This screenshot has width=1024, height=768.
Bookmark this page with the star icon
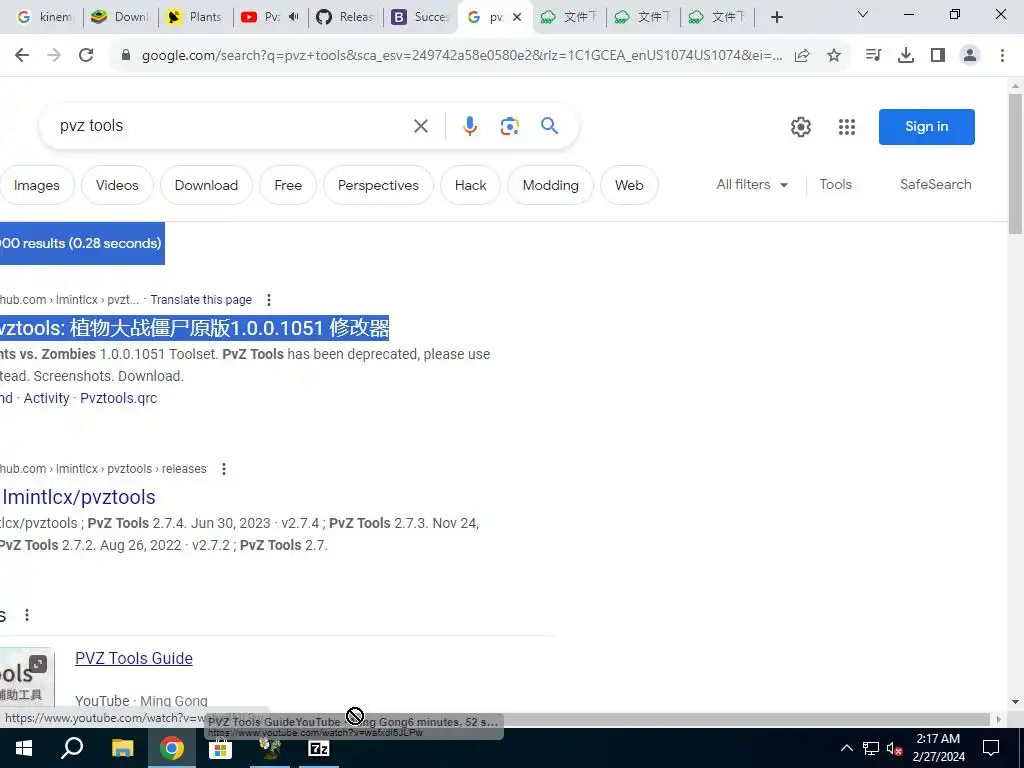[x=834, y=56]
